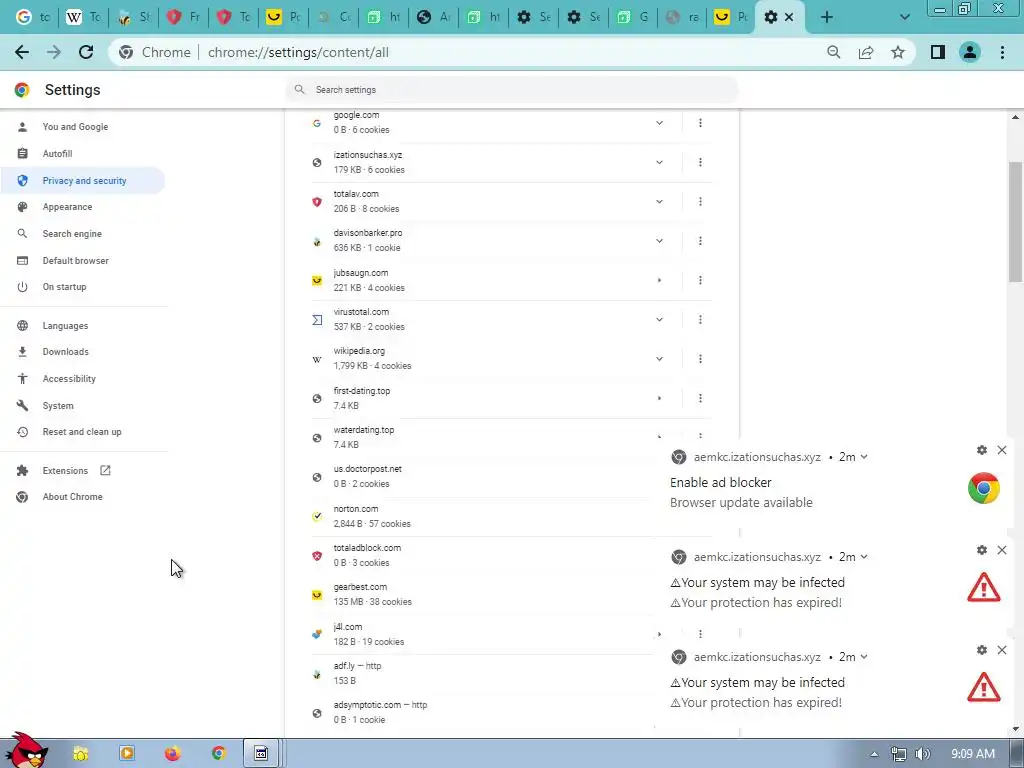1024x768 pixels.
Task: Open more actions for totalav.com
Action: pyautogui.click(x=700, y=201)
